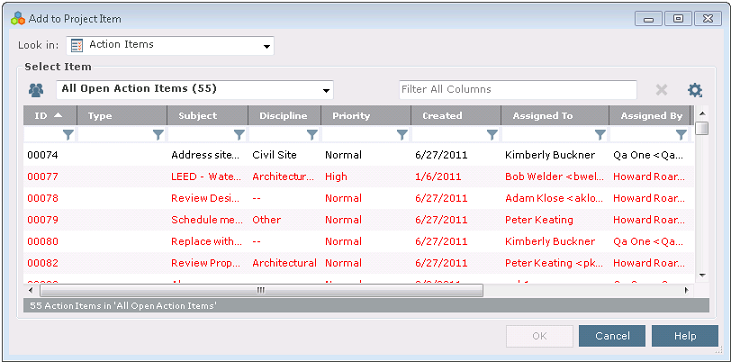Expand the All Open Action Items dropdown

click(x=195, y=90)
